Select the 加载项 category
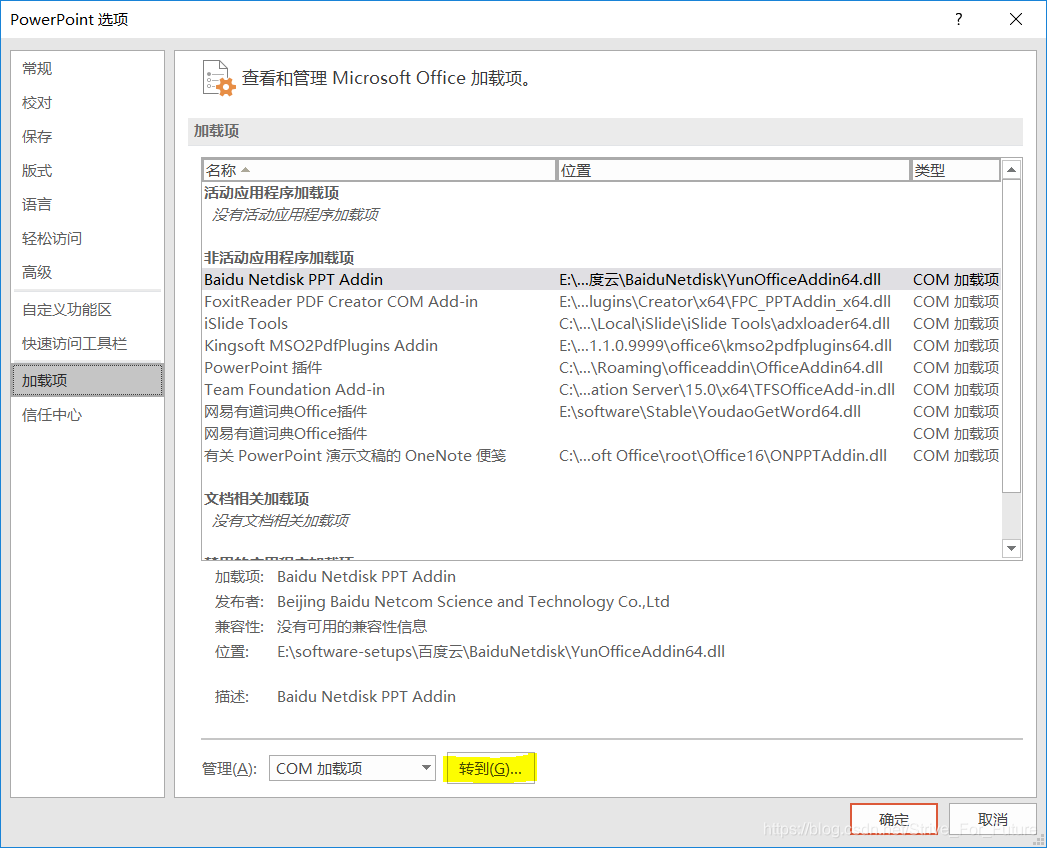The height and width of the screenshot is (848, 1047). pos(87,381)
